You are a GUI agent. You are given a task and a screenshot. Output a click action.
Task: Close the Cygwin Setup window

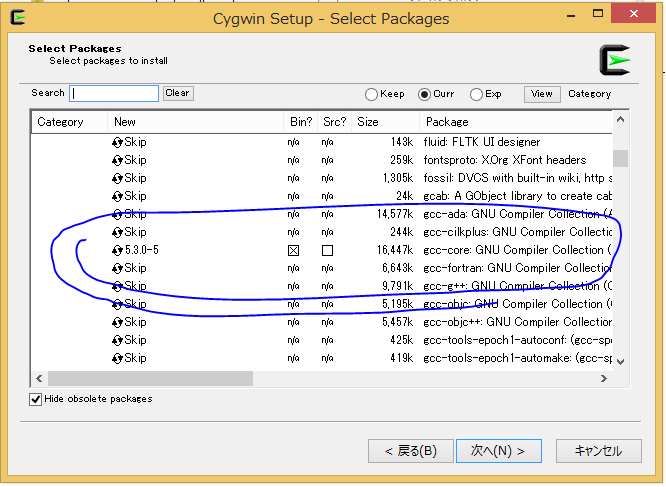[633, 14]
